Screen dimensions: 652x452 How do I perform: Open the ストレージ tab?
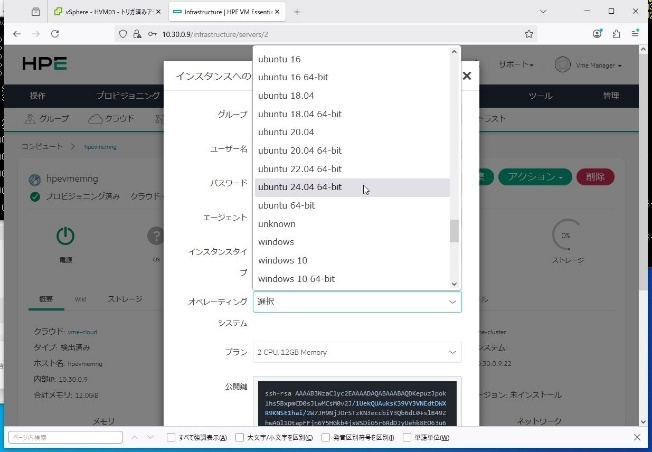coord(125,299)
